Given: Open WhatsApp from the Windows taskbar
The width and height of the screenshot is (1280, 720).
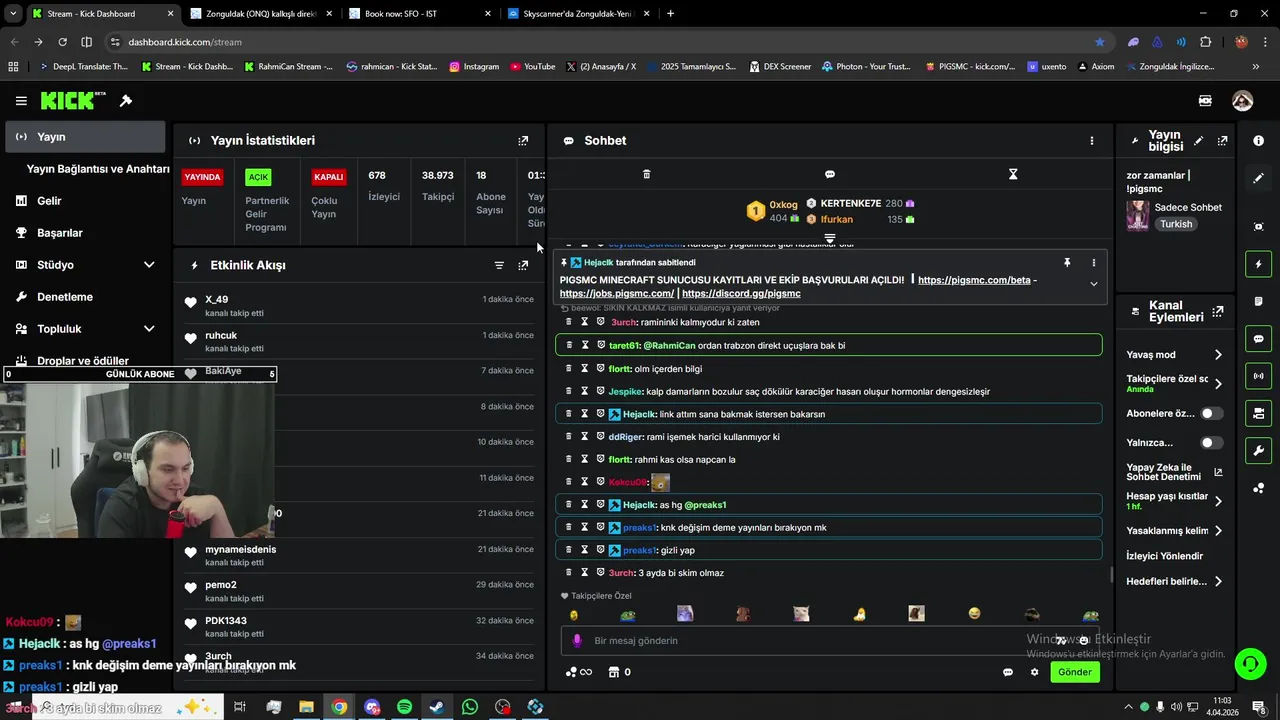Looking at the screenshot, I should 470,707.
